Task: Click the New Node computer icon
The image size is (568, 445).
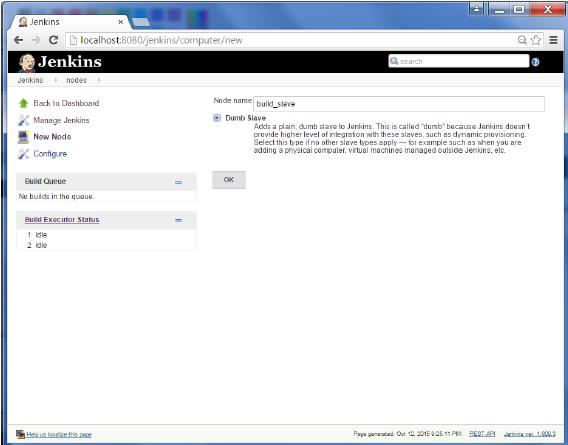Action: pyautogui.click(x=24, y=137)
